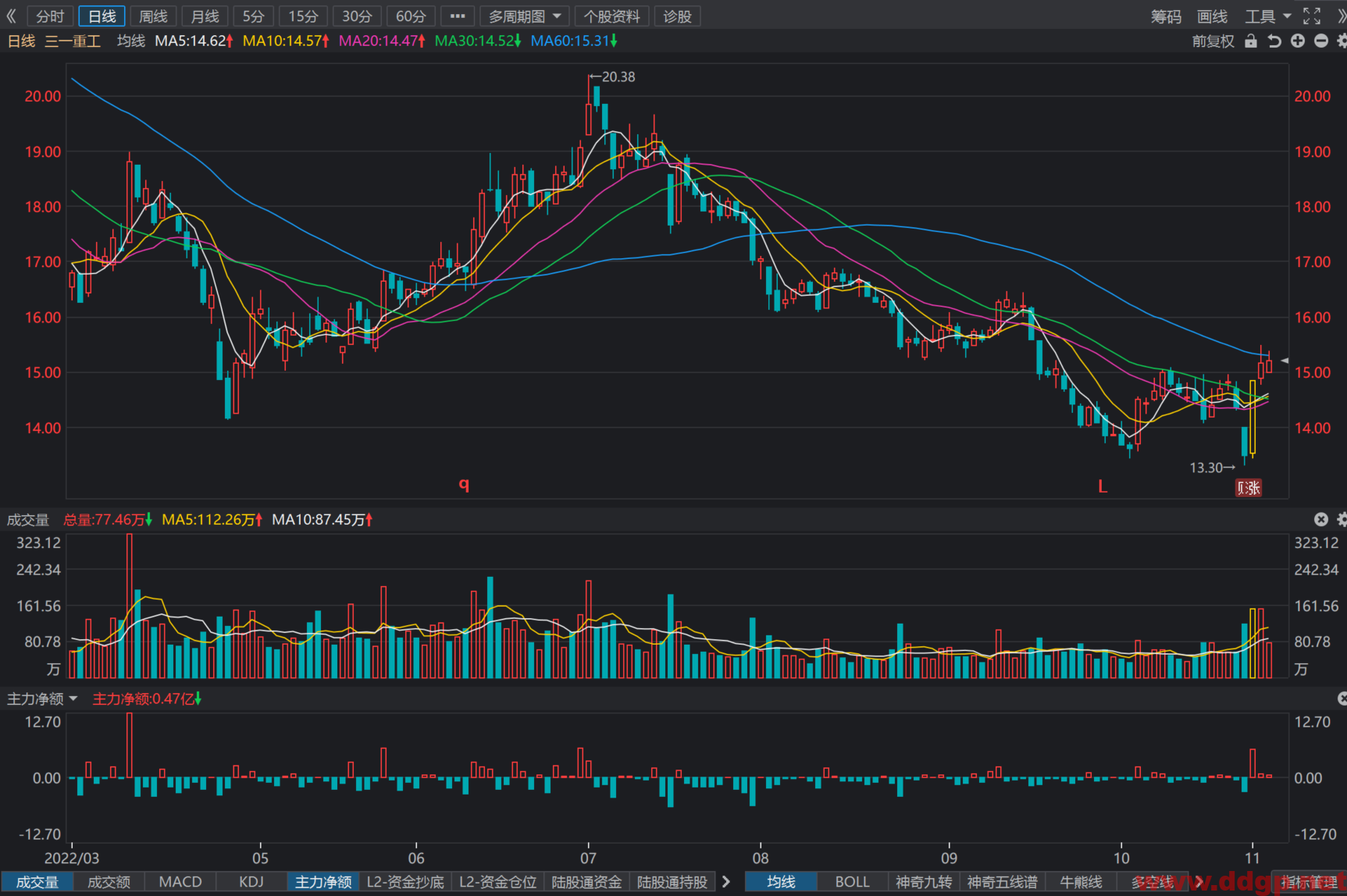Click the MA30:14.52 moving average label
Viewport: 1347px width, 896px height.
pos(478,41)
